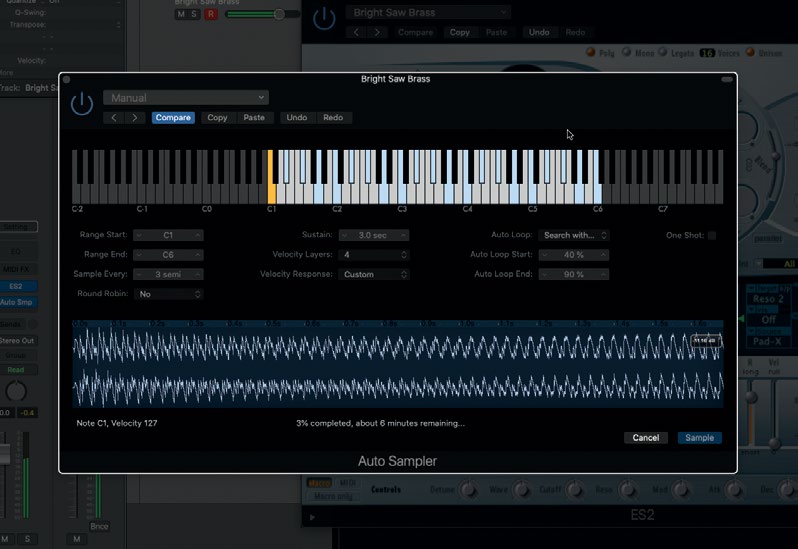Select Poly mode in ES2
The height and width of the screenshot is (549, 798).
pyautogui.click(x=591, y=52)
